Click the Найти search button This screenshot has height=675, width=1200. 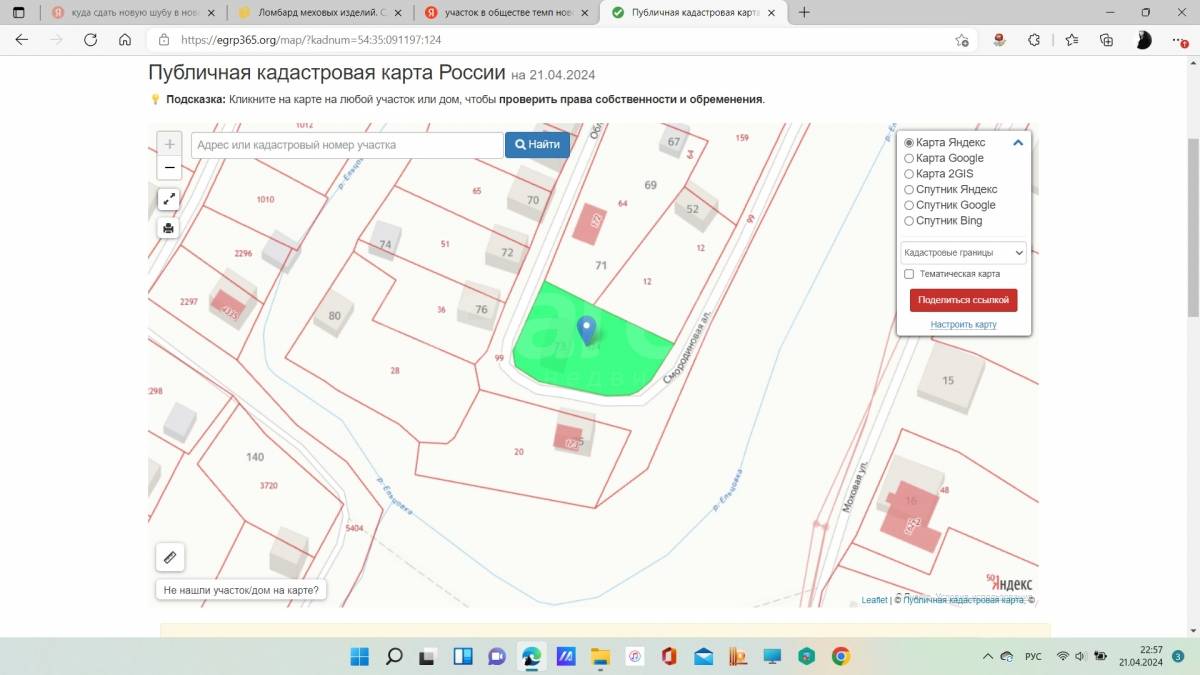coord(537,145)
